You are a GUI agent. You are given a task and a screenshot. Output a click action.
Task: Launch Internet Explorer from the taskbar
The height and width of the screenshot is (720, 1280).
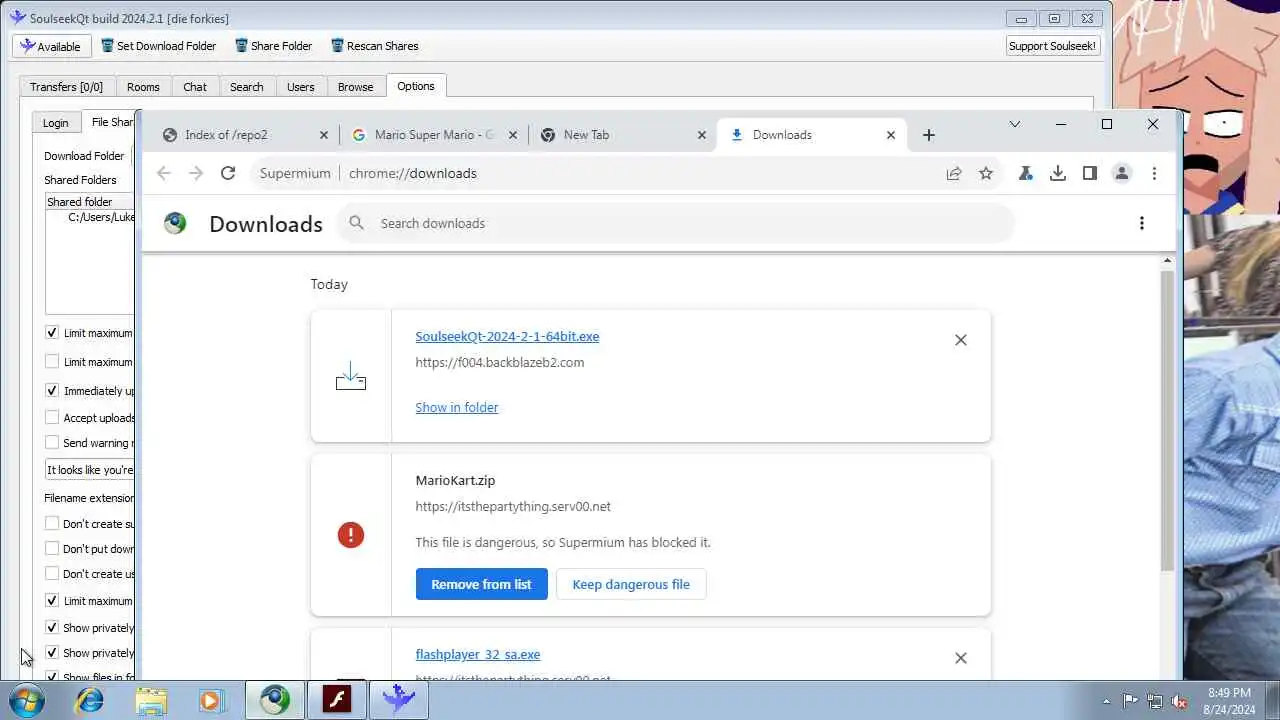coord(90,700)
